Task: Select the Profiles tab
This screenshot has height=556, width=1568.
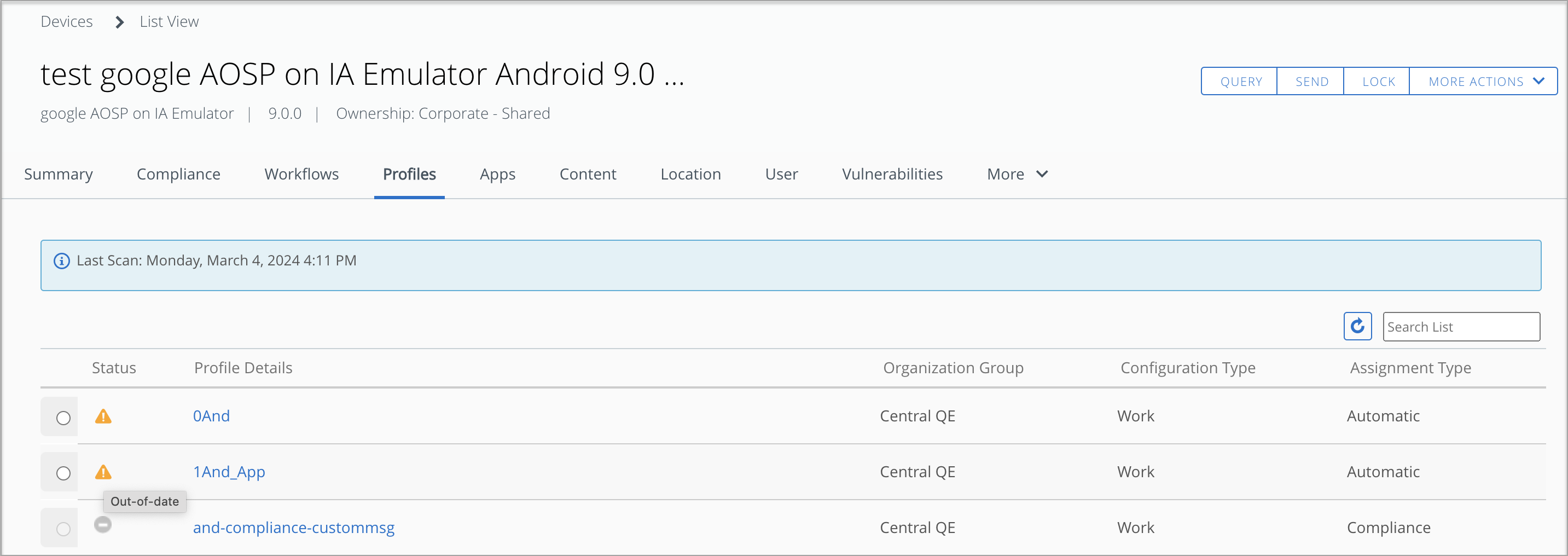Action: point(409,174)
